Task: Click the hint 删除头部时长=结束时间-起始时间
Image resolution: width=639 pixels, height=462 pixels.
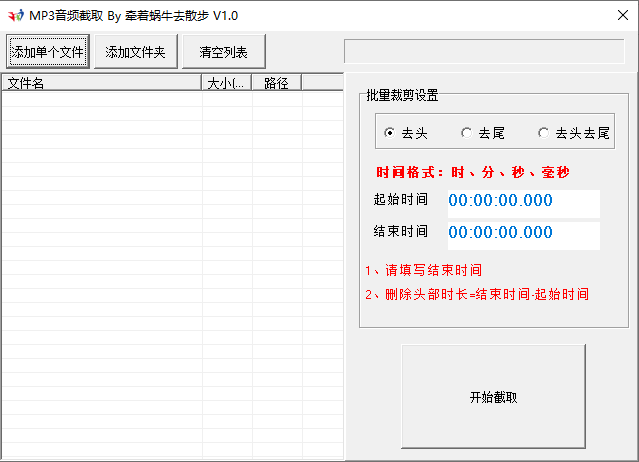Action: pyautogui.click(x=477, y=294)
